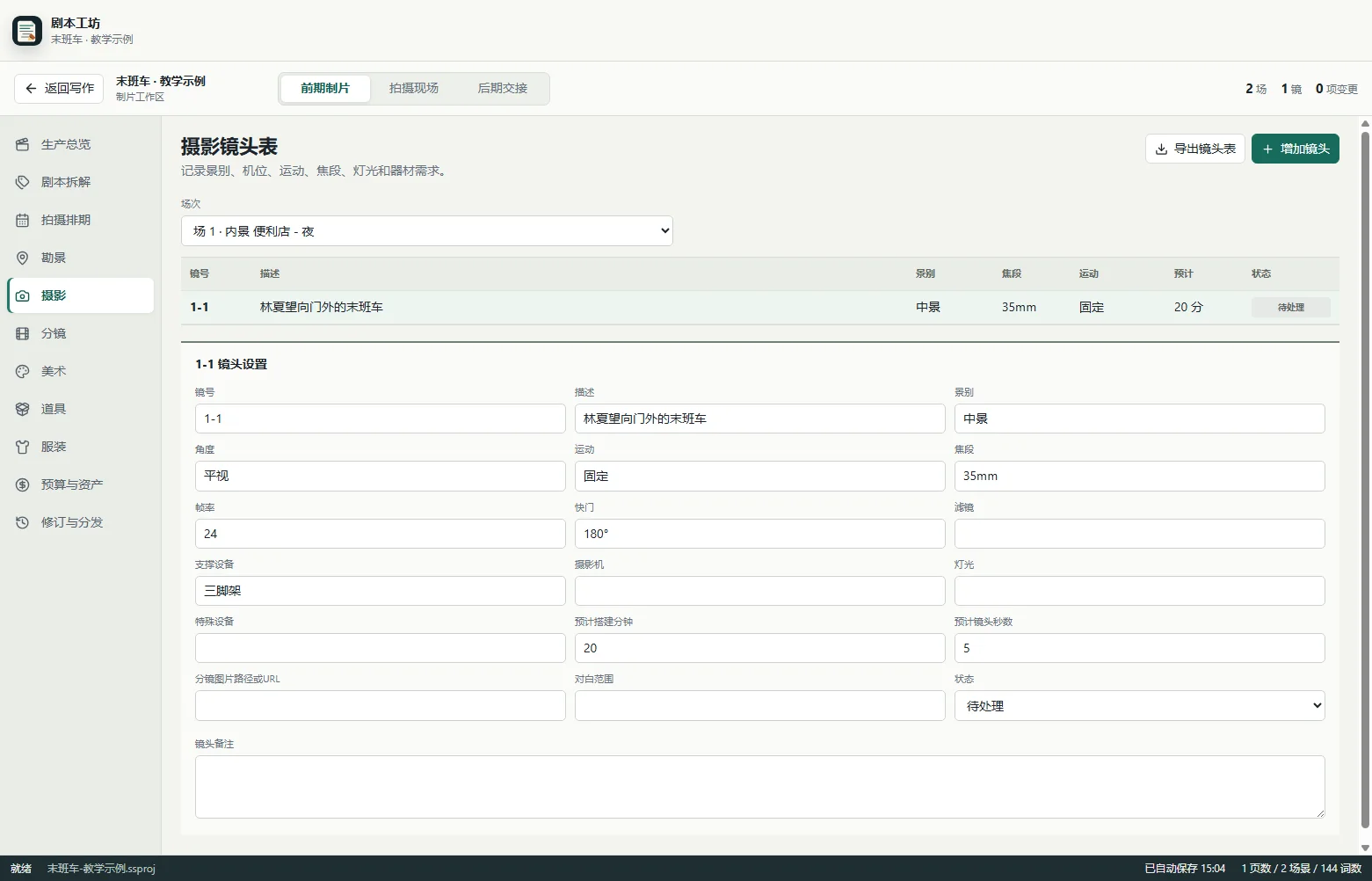Open 预算与资产 coin icon in sidebar
Screen dimensions: 1372x881
tap(23, 484)
